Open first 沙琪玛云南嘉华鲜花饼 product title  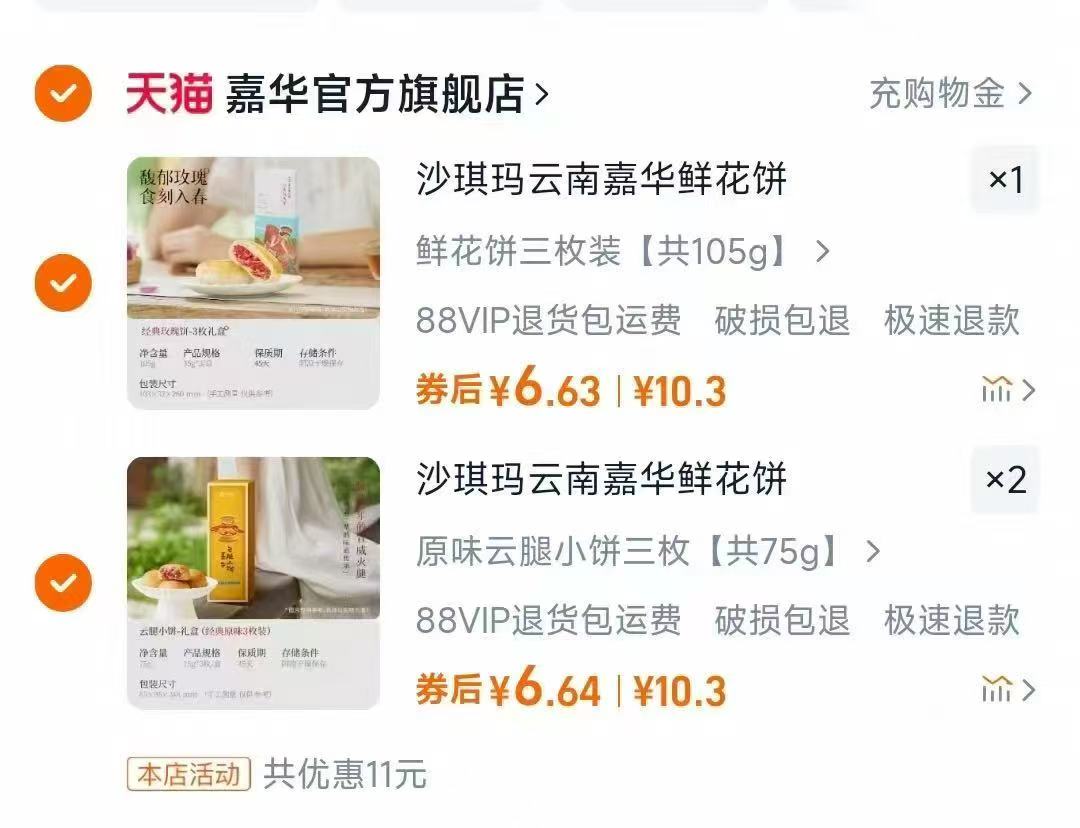pos(601,179)
